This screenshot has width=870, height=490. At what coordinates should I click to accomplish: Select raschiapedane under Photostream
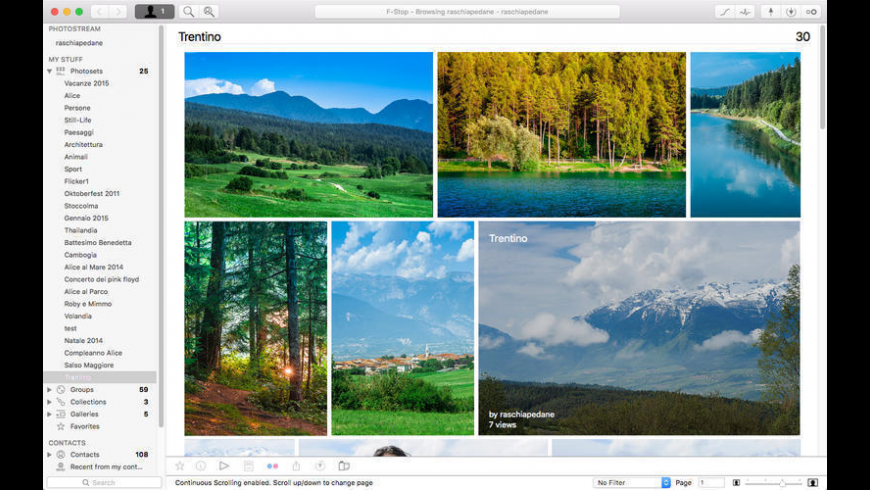[x=79, y=43]
